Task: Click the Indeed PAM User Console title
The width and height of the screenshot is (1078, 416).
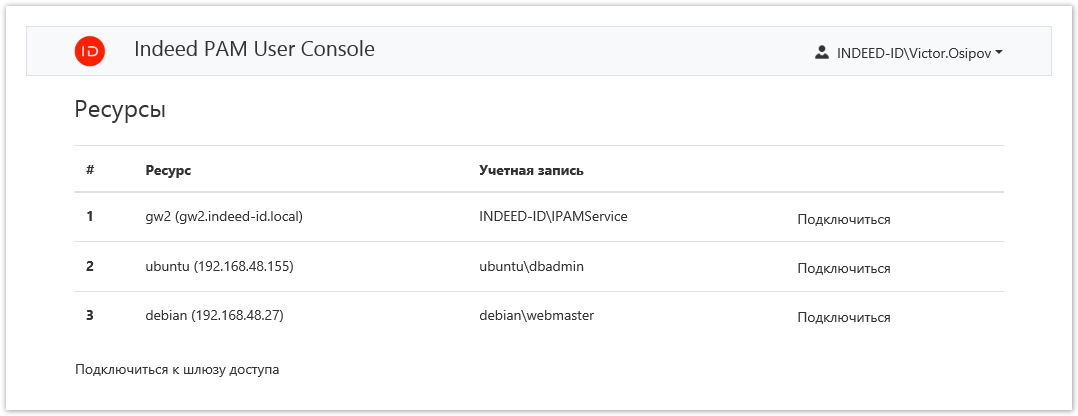Action: pyautogui.click(x=254, y=49)
